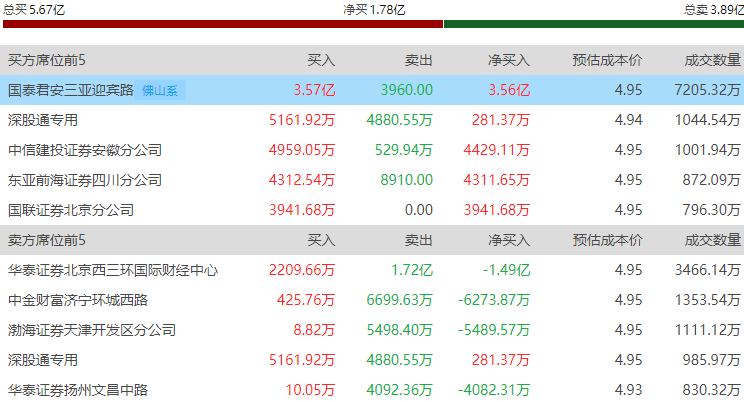
Task: Click the 1353.54万 volume cell
Action: [707, 300]
